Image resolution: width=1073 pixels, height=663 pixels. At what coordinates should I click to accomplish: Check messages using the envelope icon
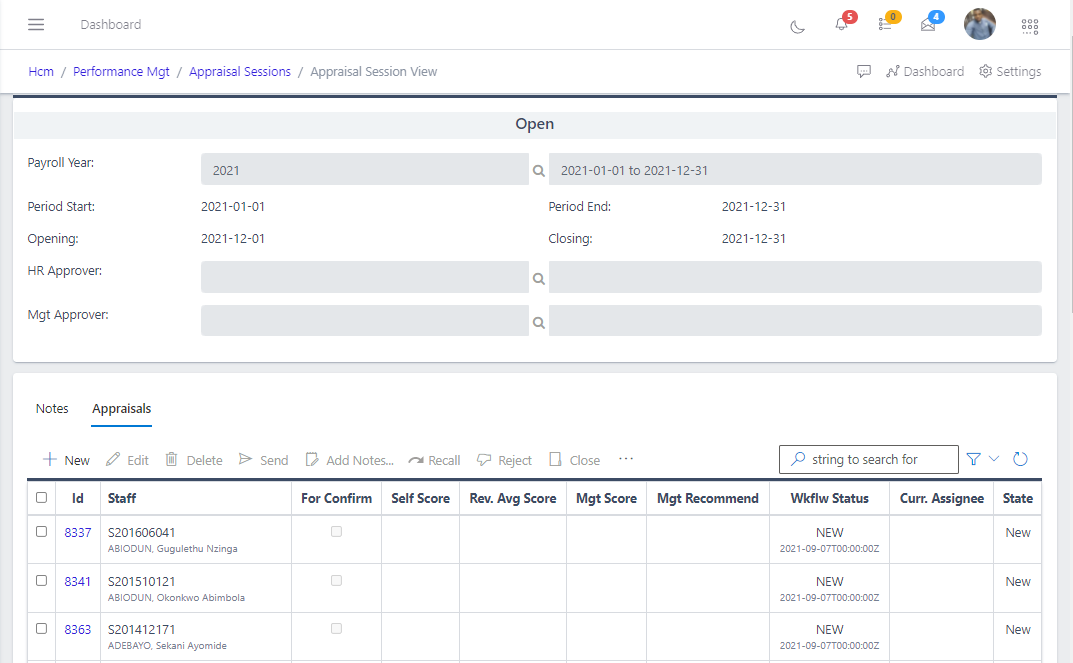pos(928,24)
